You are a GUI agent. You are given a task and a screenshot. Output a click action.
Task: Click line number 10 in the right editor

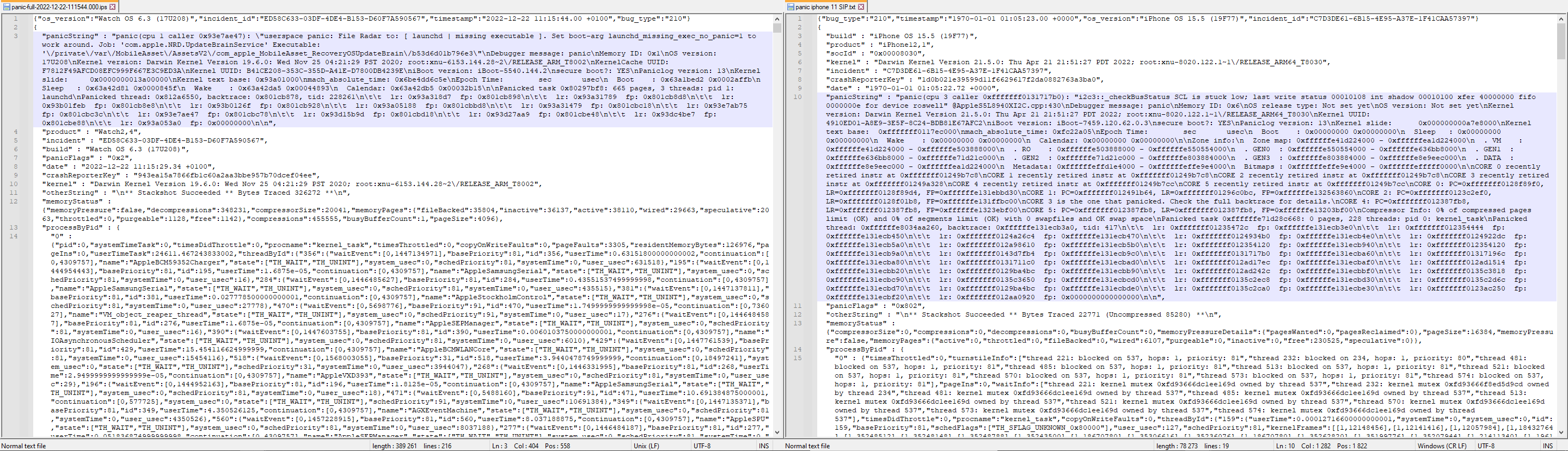click(798, 97)
